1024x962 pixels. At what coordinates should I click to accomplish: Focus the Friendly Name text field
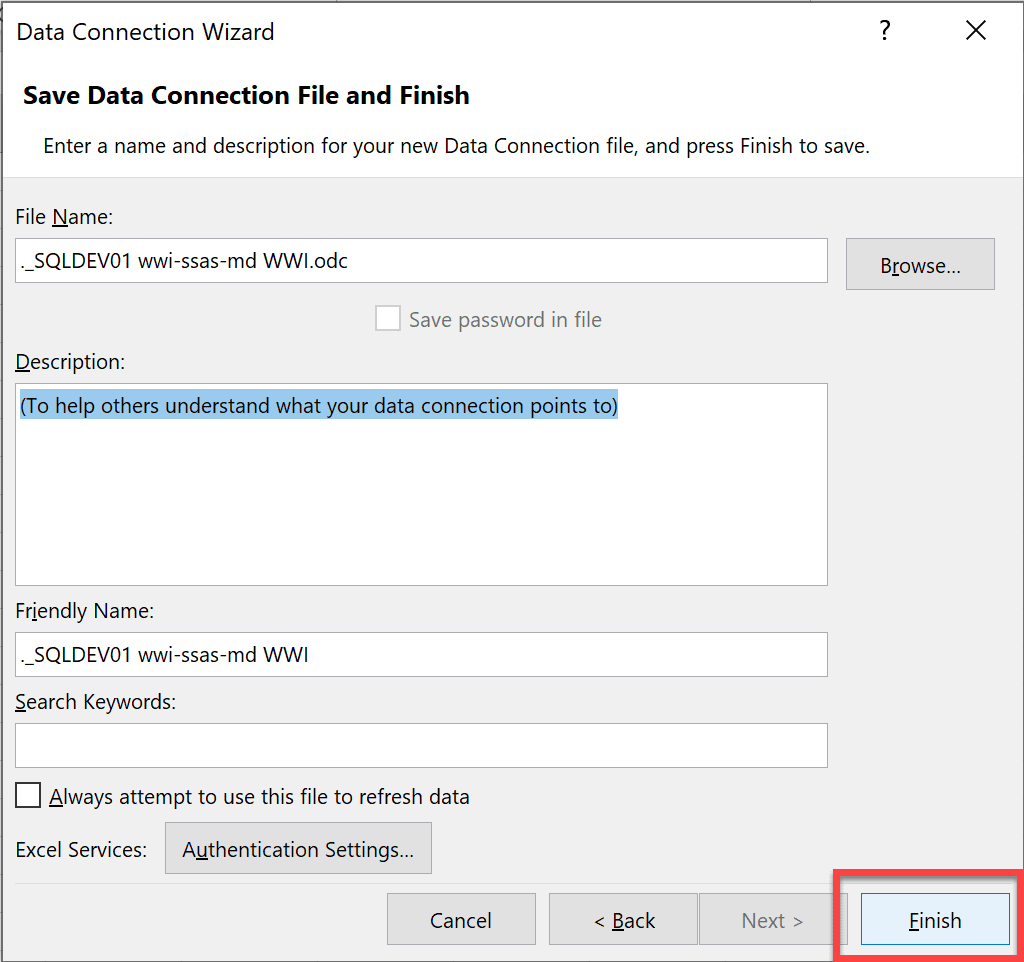[x=421, y=655]
